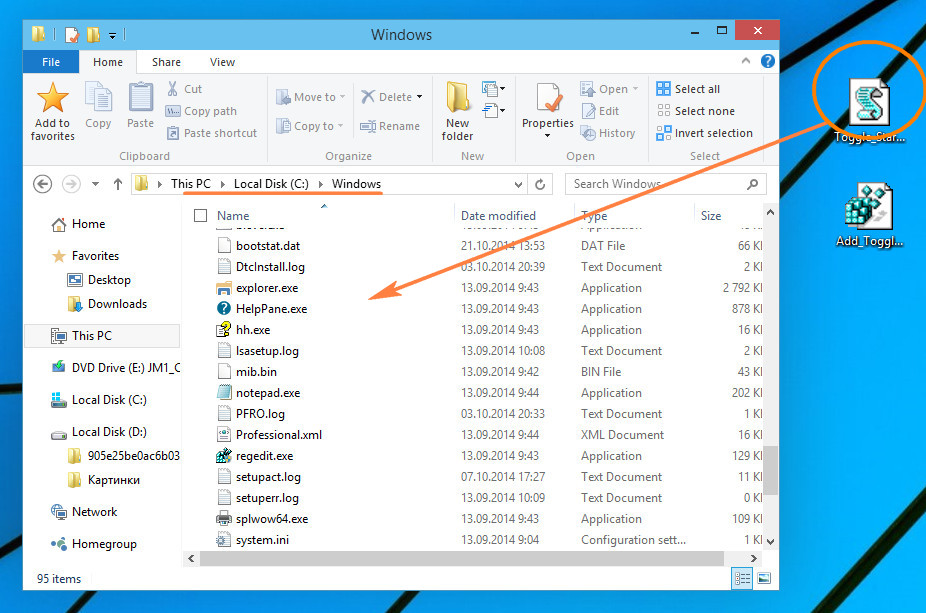This screenshot has height=613, width=926.
Task: Switch to the Home ribbon tab
Action: click(x=108, y=62)
